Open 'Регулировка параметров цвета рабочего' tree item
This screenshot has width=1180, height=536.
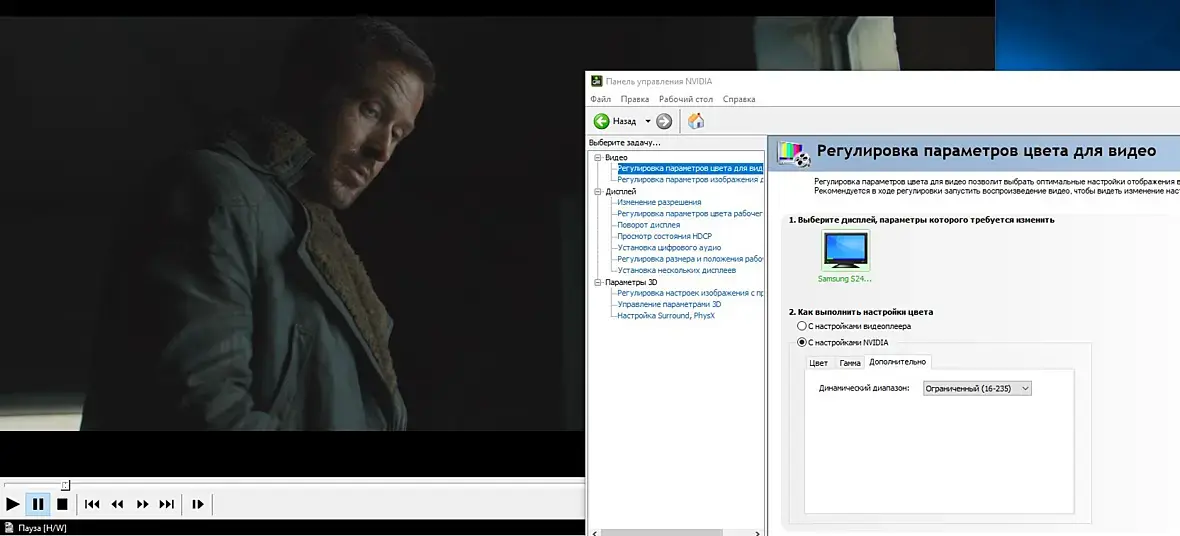tap(690, 214)
